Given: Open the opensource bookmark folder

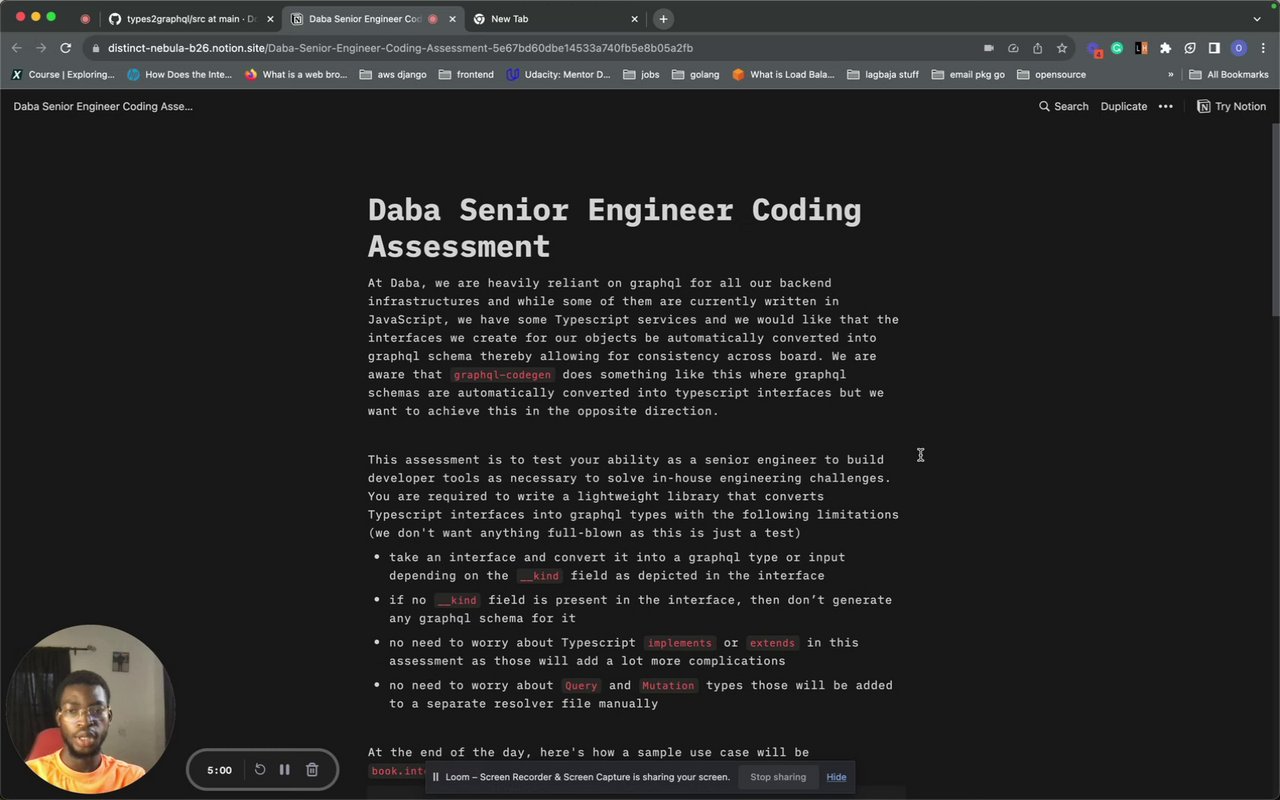Looking at the screenshot, I should tap(1051, 74).
